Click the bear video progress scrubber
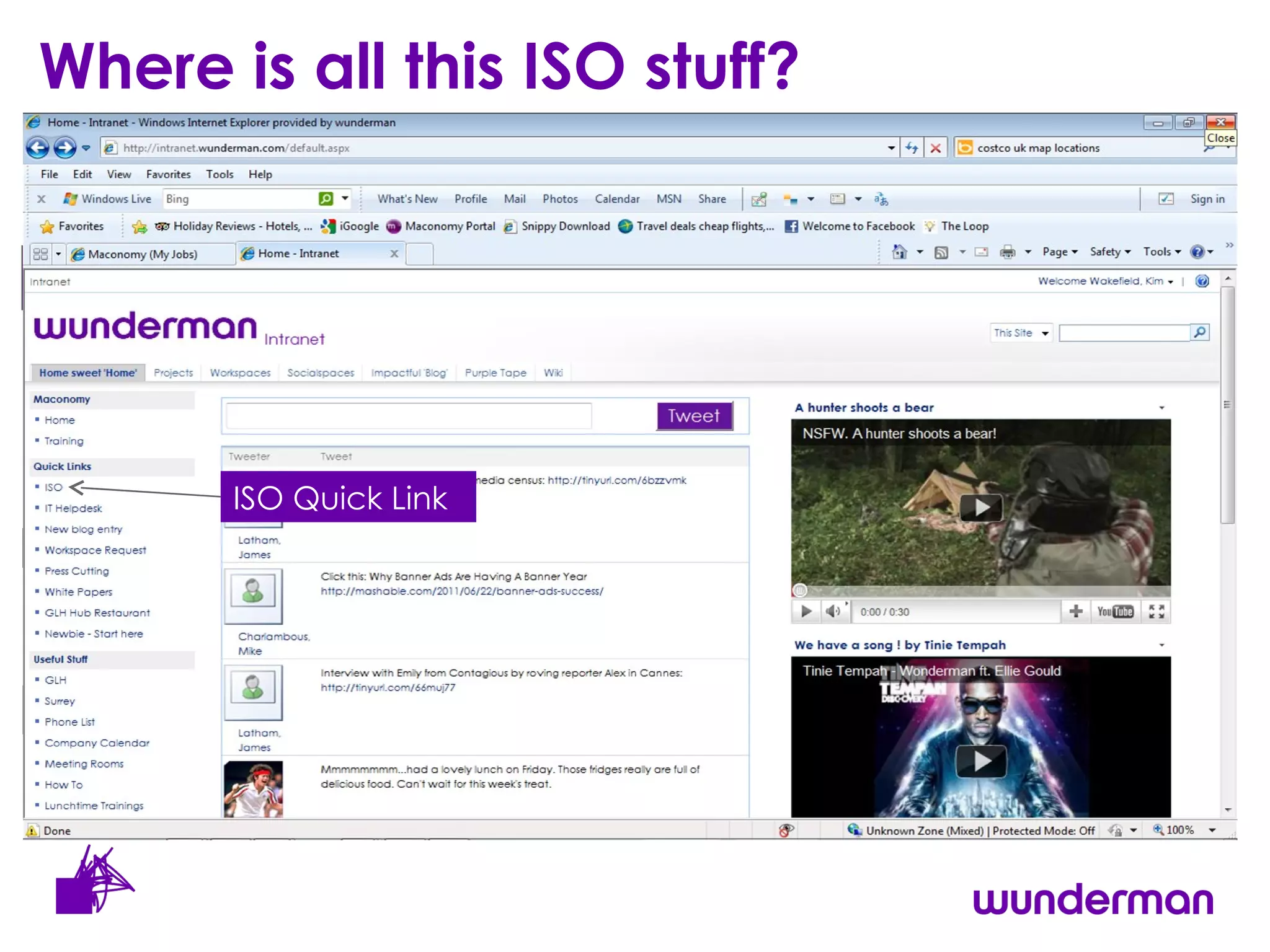The image size is (1270, 952). click(800, 591)
